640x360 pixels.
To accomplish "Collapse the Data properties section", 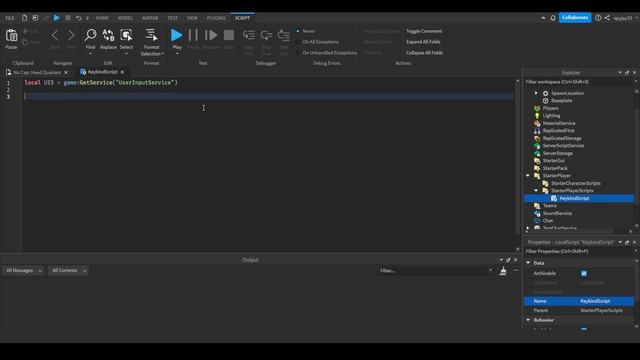I will [x=528, y=263].
